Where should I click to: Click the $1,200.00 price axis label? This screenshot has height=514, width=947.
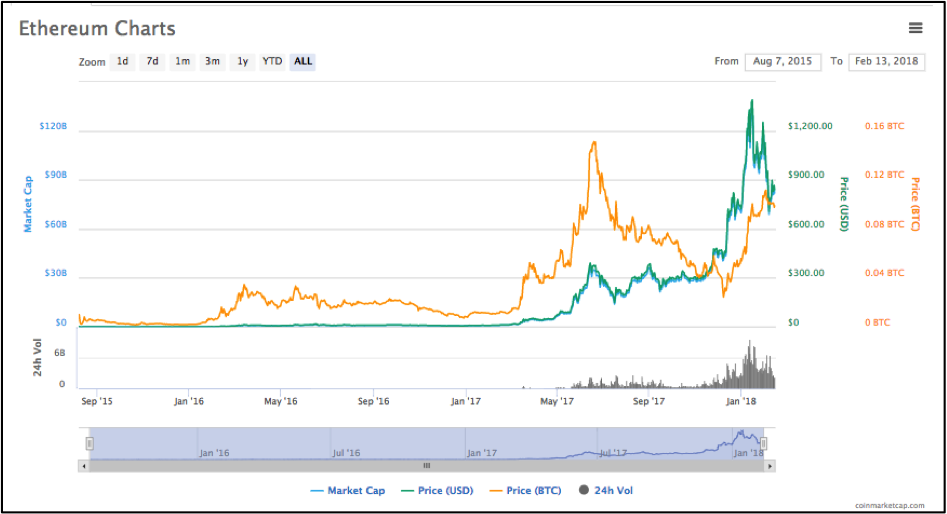810,126
